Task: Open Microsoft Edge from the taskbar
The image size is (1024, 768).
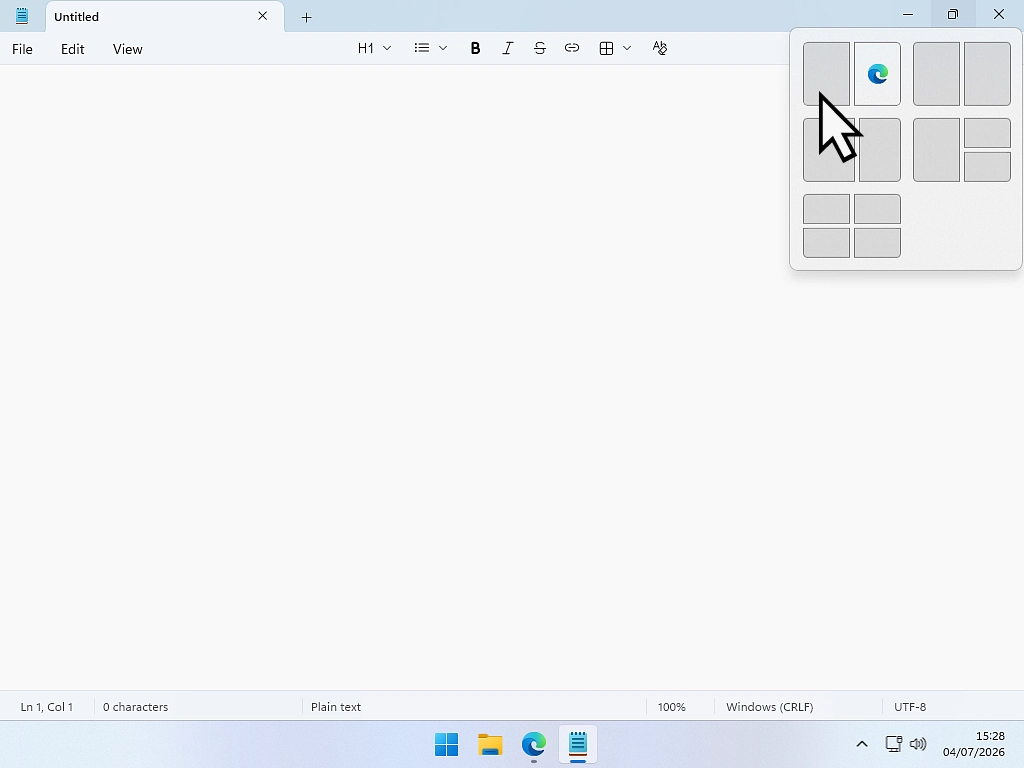Action: pos(534,744)
